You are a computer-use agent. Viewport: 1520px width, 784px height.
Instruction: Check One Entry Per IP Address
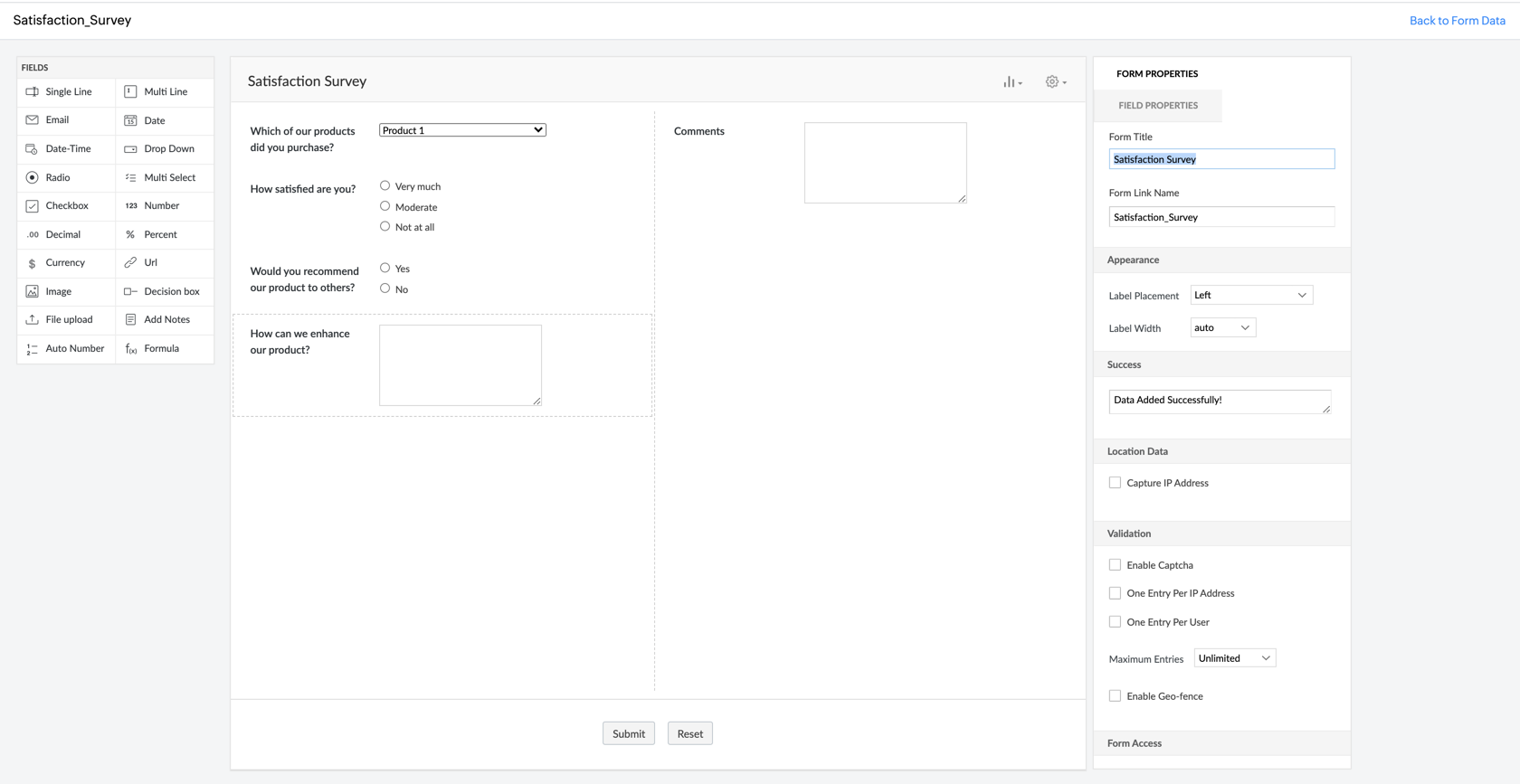1115,593
